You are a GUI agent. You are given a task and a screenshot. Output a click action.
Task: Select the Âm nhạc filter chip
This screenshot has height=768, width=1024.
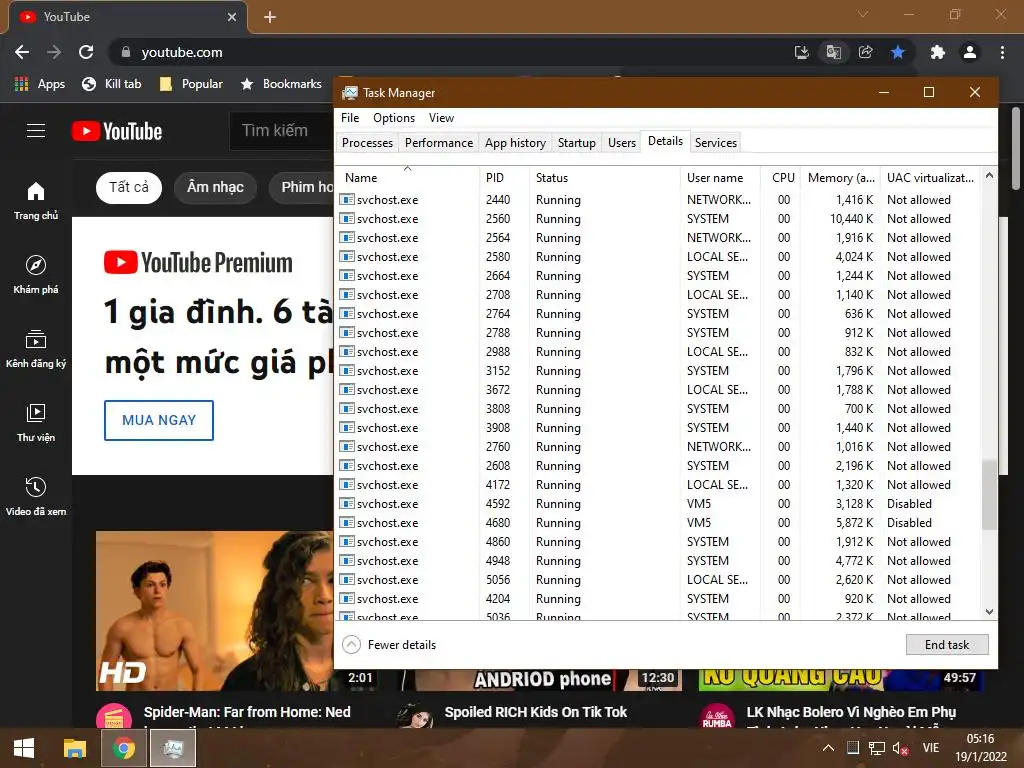point(215,187)
